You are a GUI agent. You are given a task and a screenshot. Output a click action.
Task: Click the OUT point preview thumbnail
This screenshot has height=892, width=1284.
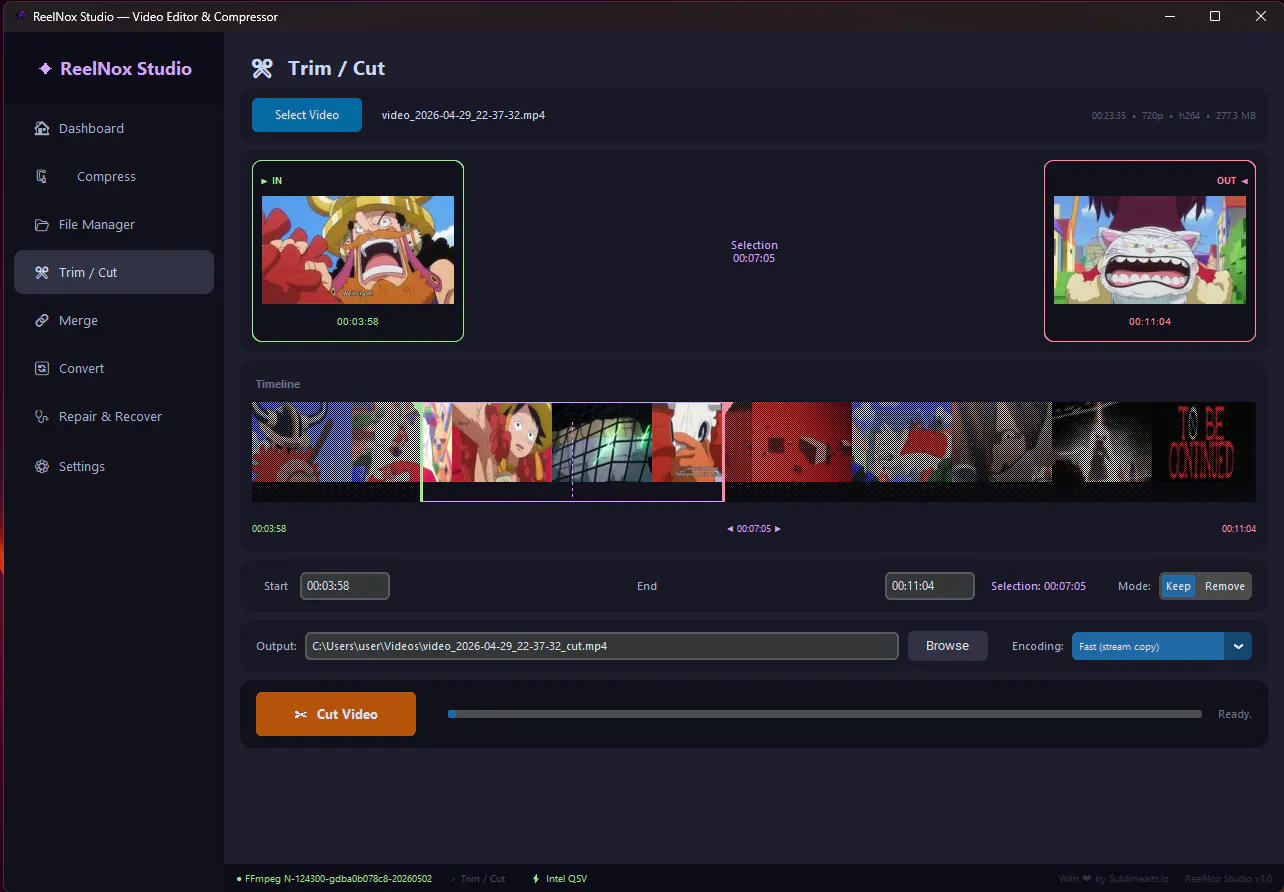1150,250
